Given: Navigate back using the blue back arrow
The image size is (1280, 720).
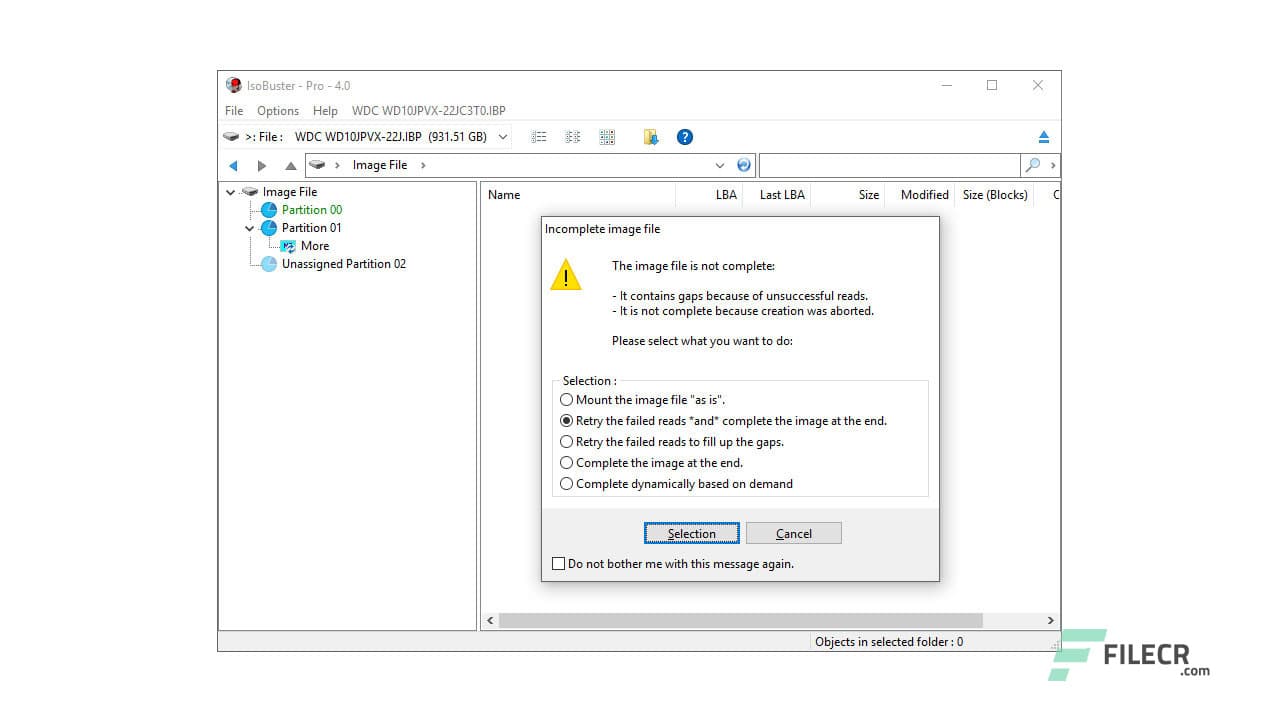Looking at the screenshot, I should (233, 165).
